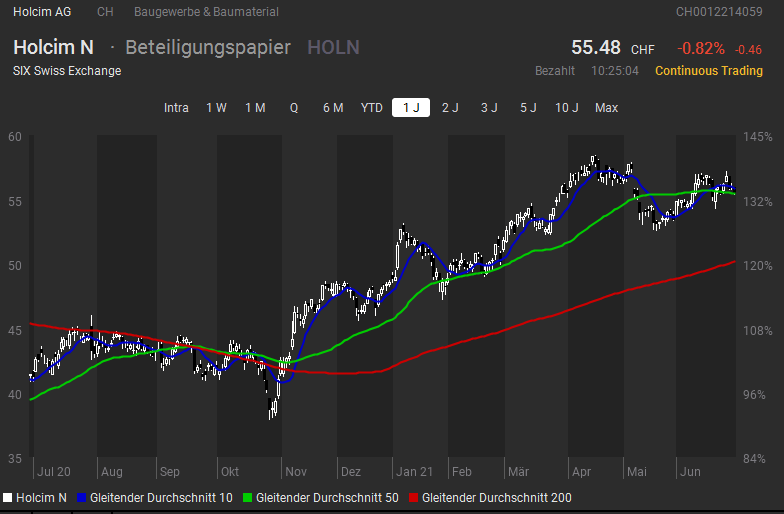The width and height of the screenshot is (784, 514).
Task: Click the Jul 20 axis label
Action: [x=54, y=472]
